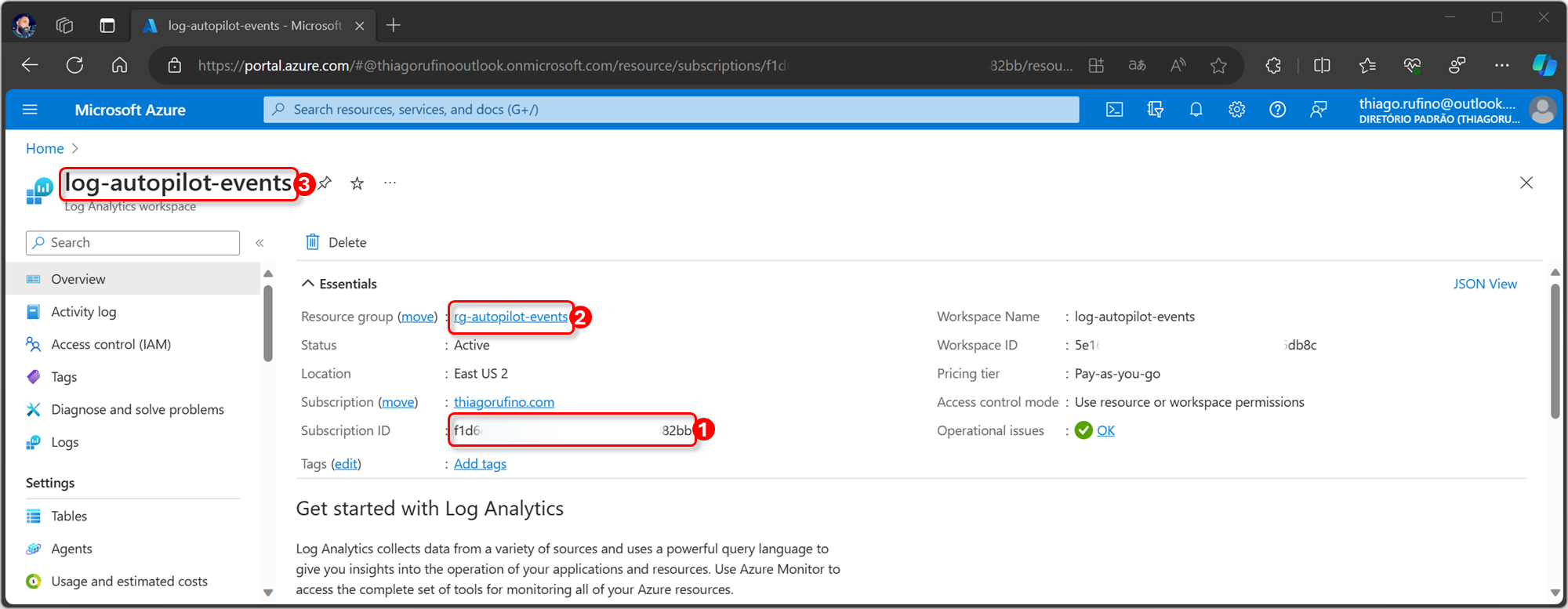The width and height of the screenshot is (1568, 609).
Task: Select Activity log in sidebar
Action: tap(83, 312)
